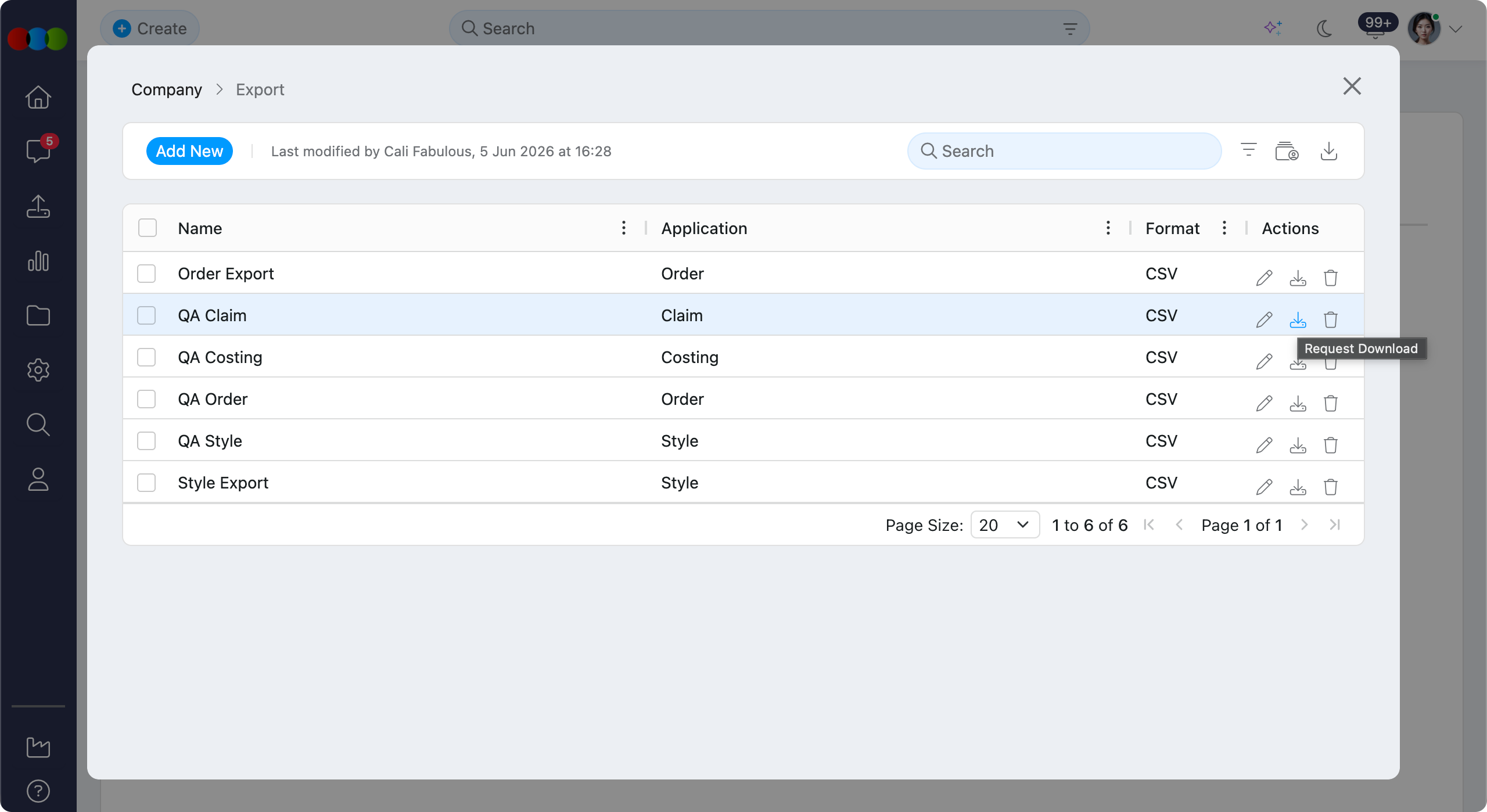
Task: Sort by the Format column header
Action: [1172, 228]
